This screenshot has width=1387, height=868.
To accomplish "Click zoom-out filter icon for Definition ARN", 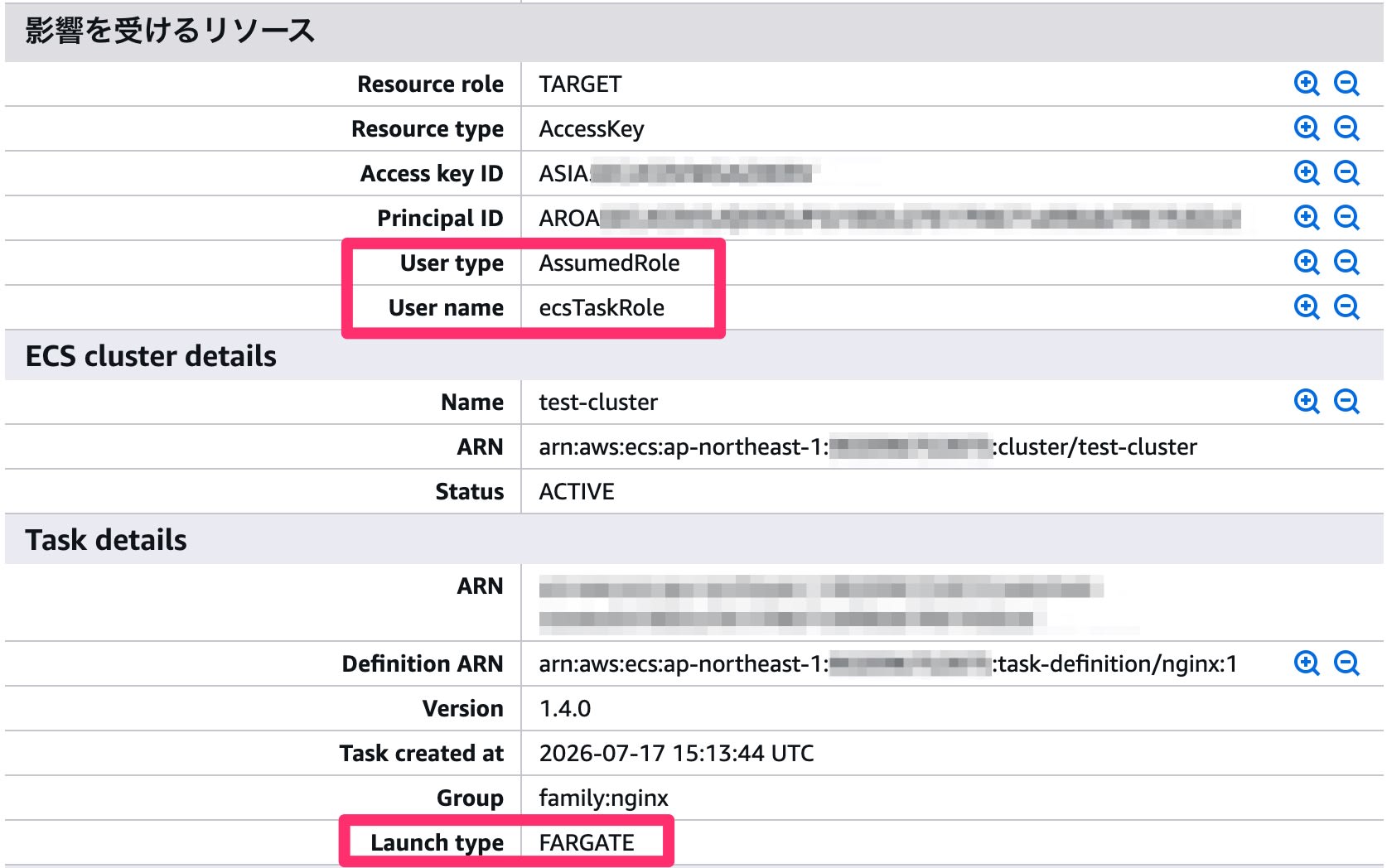I will pos(1346,663).
